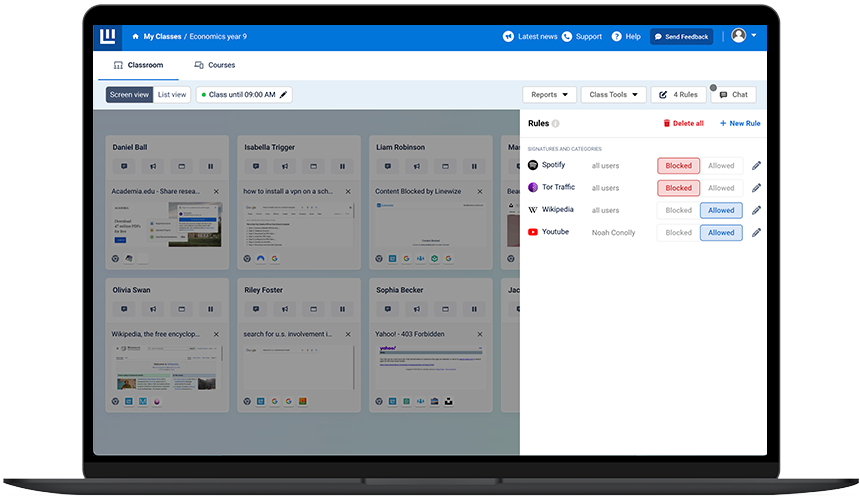
Task: Expand the Reports dropdown
Action: (549, 94)
